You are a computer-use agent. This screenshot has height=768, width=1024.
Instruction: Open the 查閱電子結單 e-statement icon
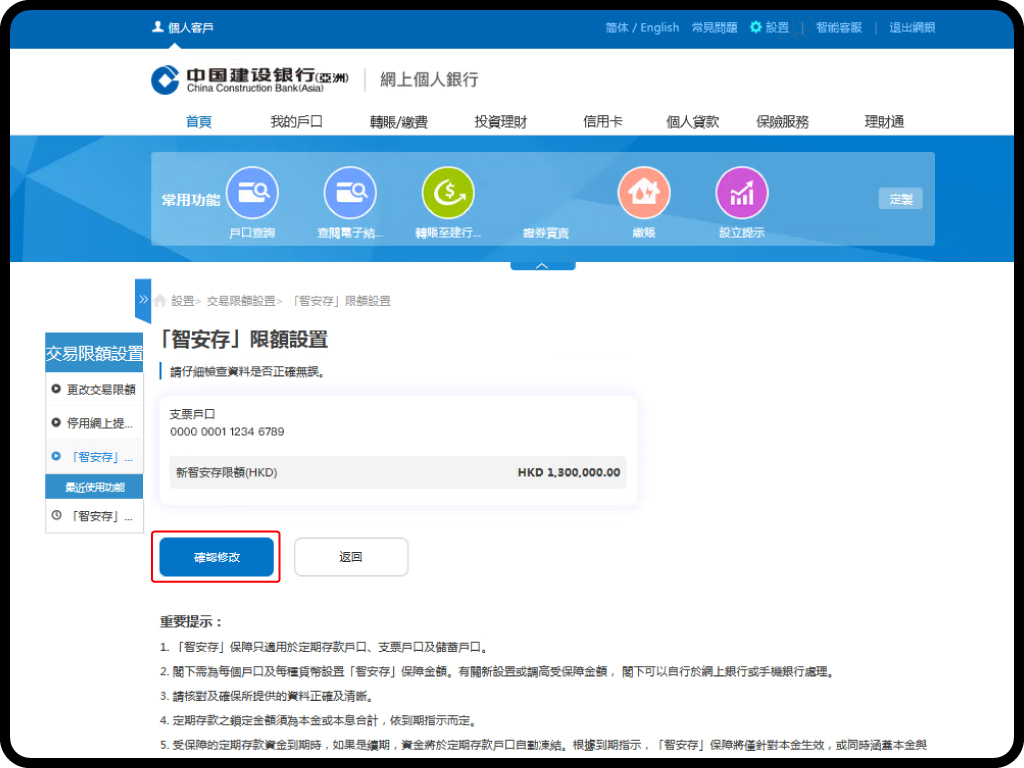click(x=350, y=193)
